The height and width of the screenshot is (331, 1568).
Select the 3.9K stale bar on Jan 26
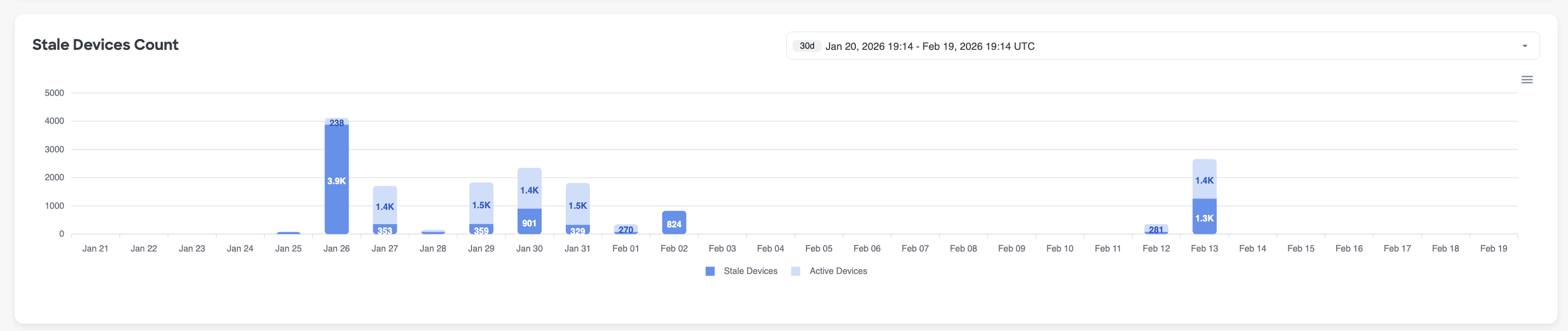337,181
